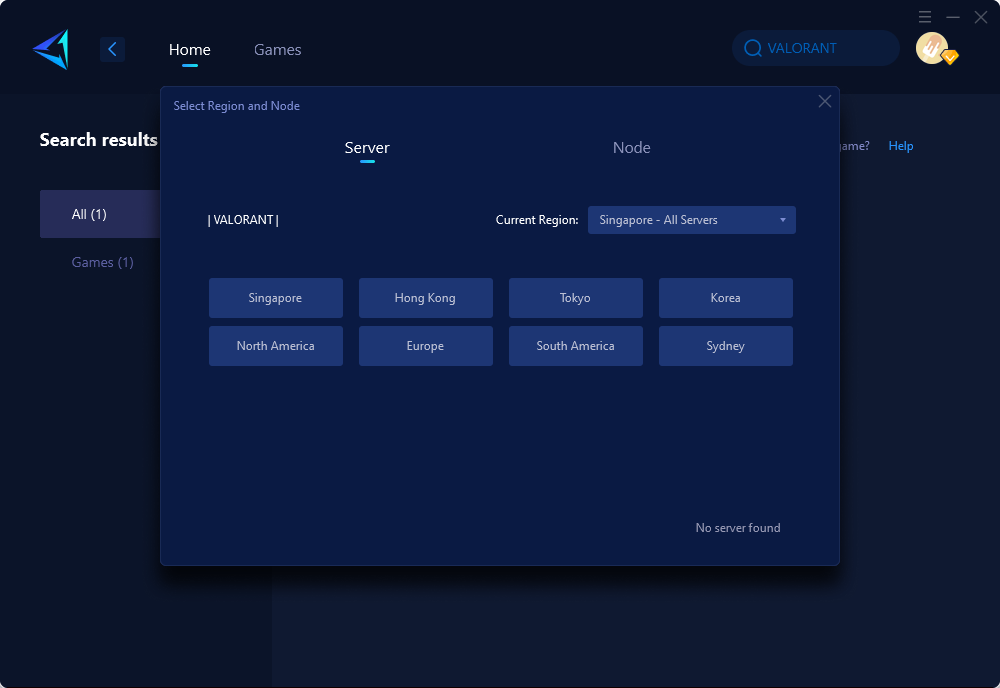The image size is (1000, 688).
Task: Choose the Hong Kong server
Action: [x=425, y=298]
